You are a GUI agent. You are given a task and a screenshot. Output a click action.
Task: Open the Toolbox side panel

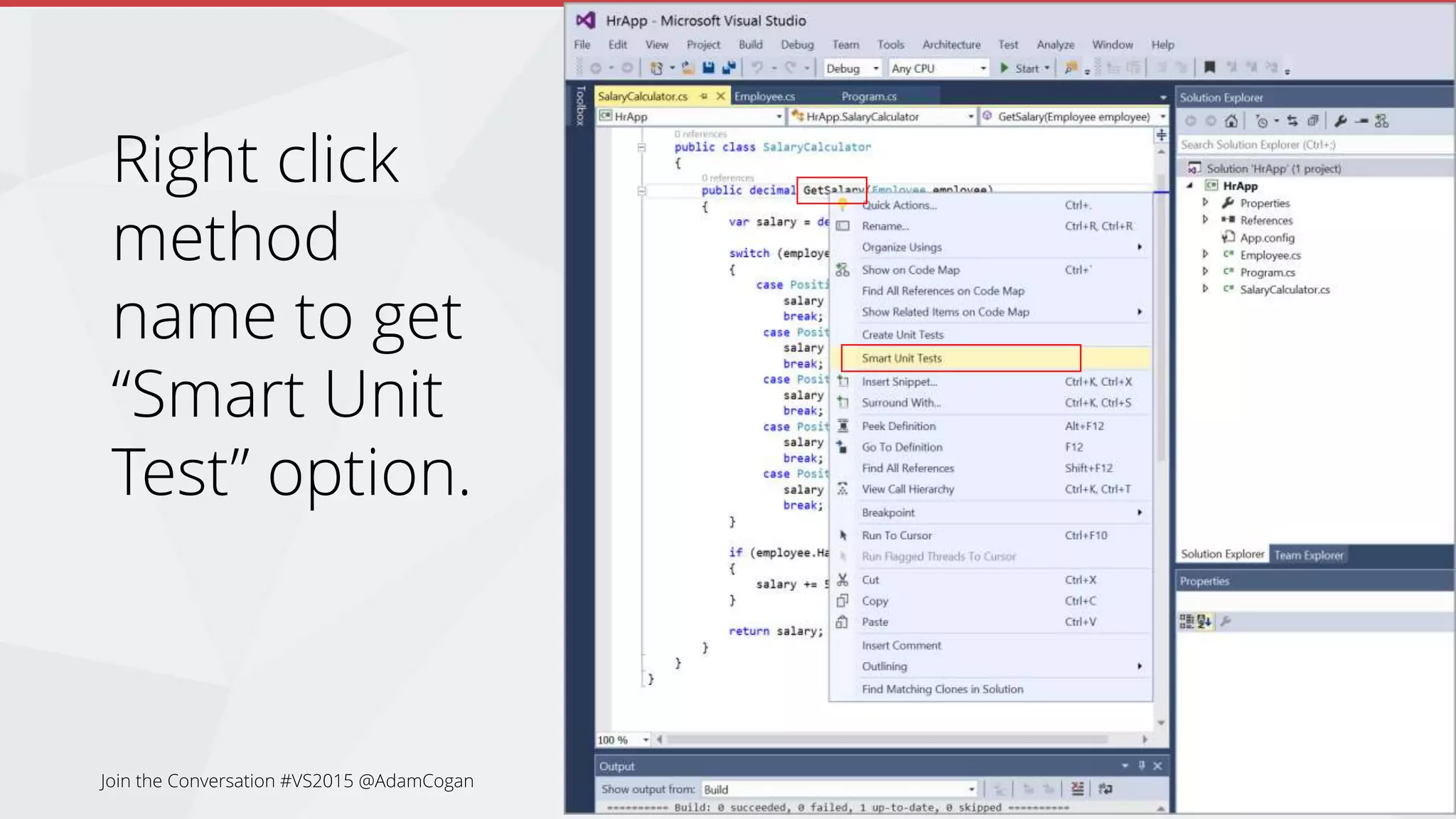coord(580,106)
